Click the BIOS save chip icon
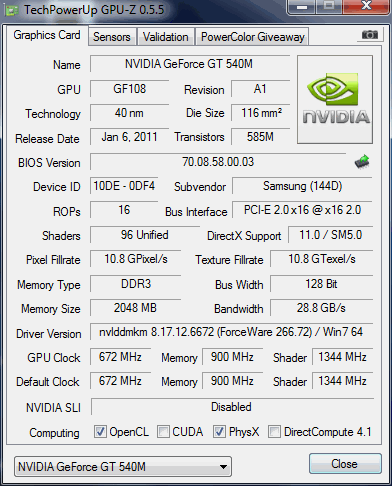Screen dimensions: 392x486 (x=362, y=162)
